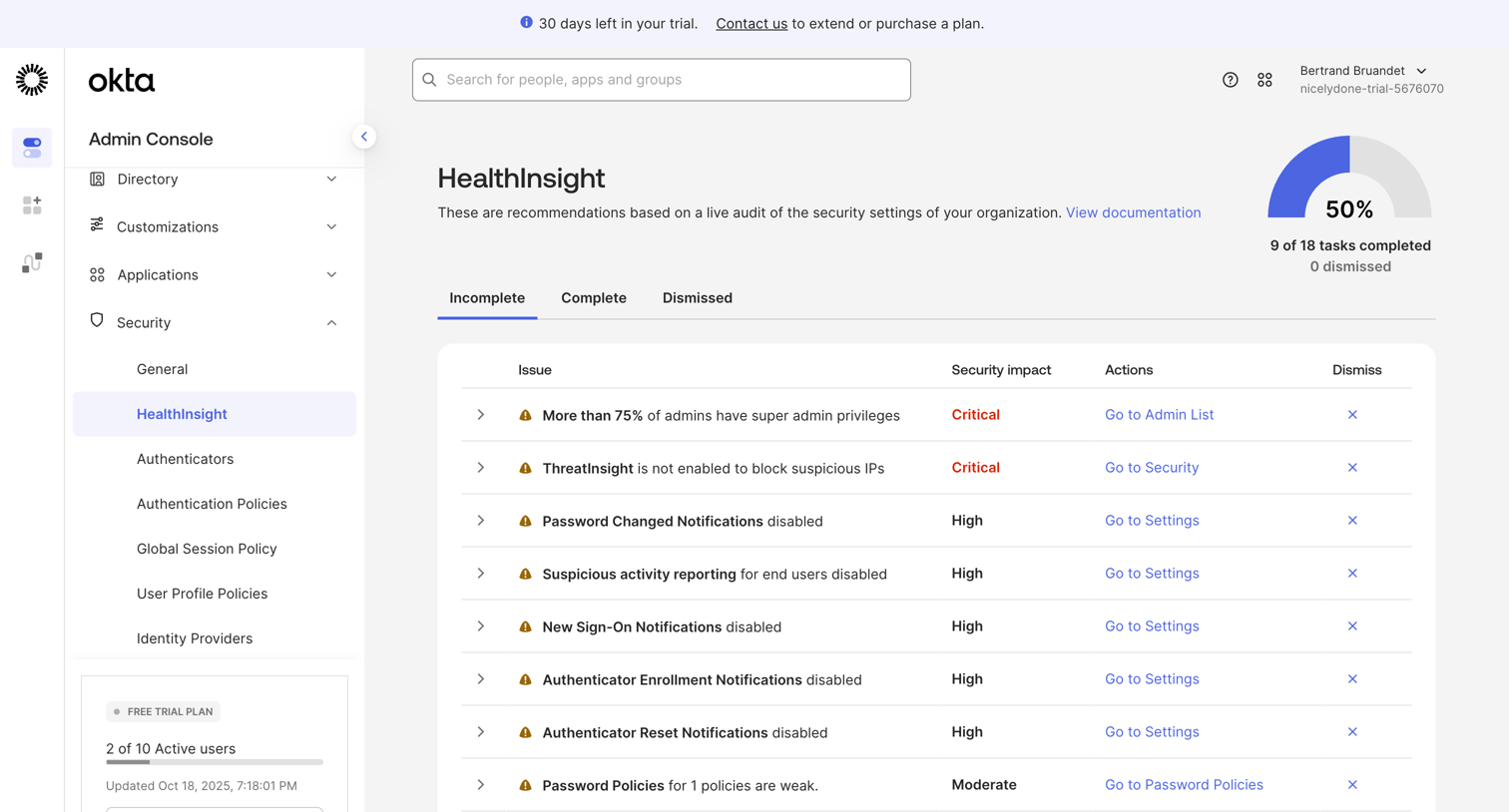Viewport: 1509px width, 812px height.
Task: Open the apps grid icon beside help
Action: 1264,80
